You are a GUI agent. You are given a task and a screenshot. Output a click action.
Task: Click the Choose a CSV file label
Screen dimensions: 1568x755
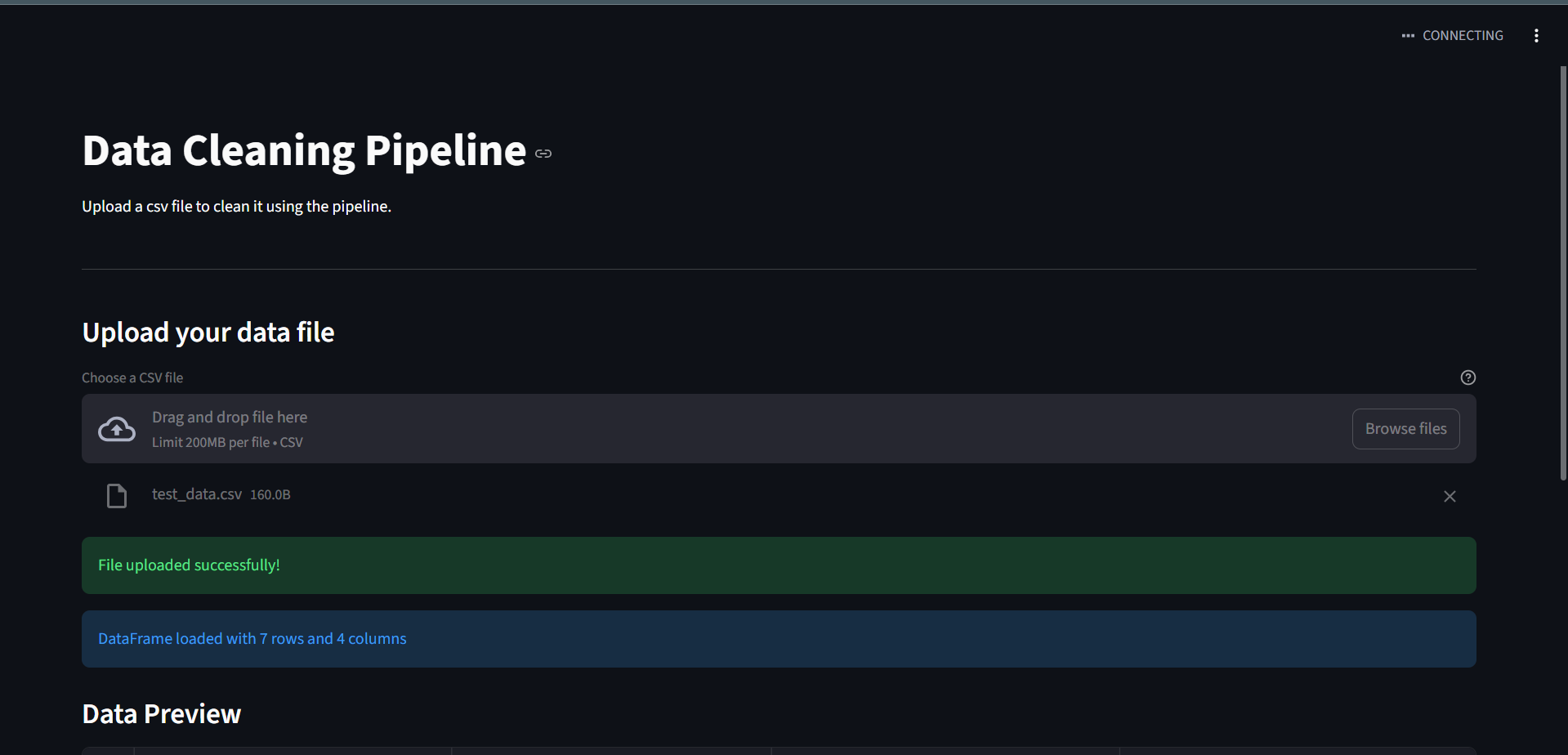[132, 377]
